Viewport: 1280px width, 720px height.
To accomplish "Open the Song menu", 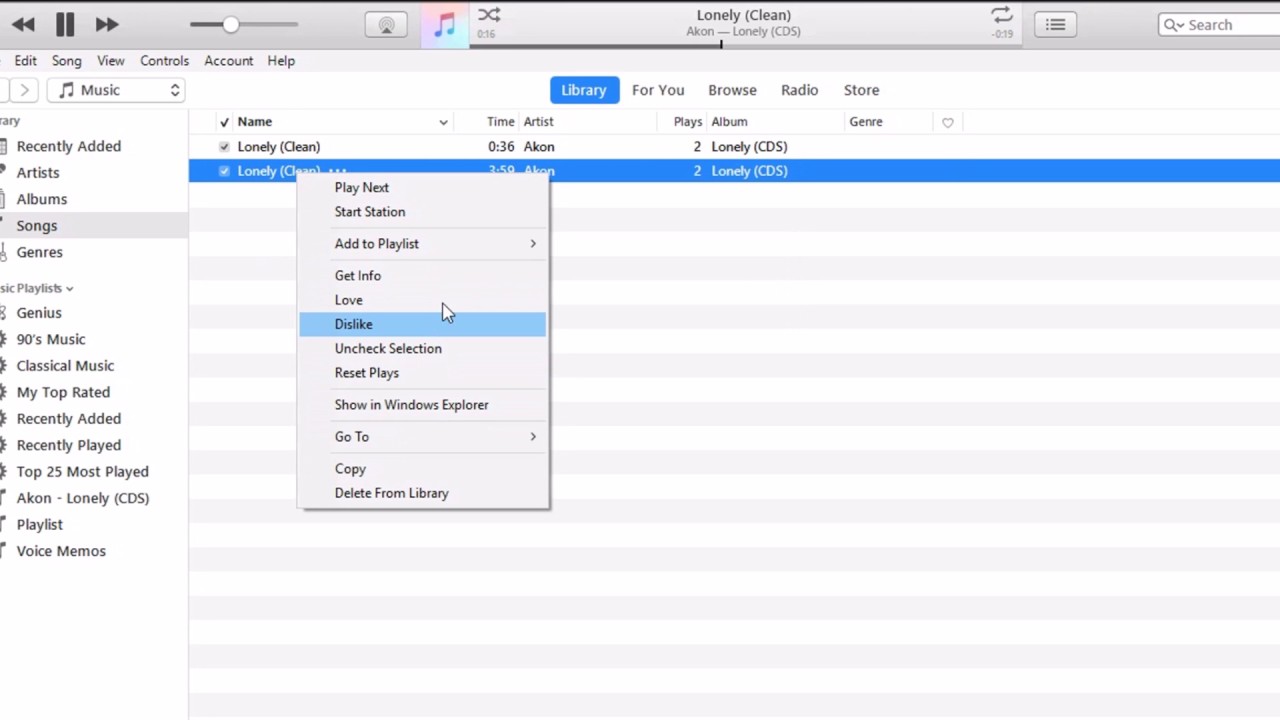I will pyautogui.click(x=67, y=61).
